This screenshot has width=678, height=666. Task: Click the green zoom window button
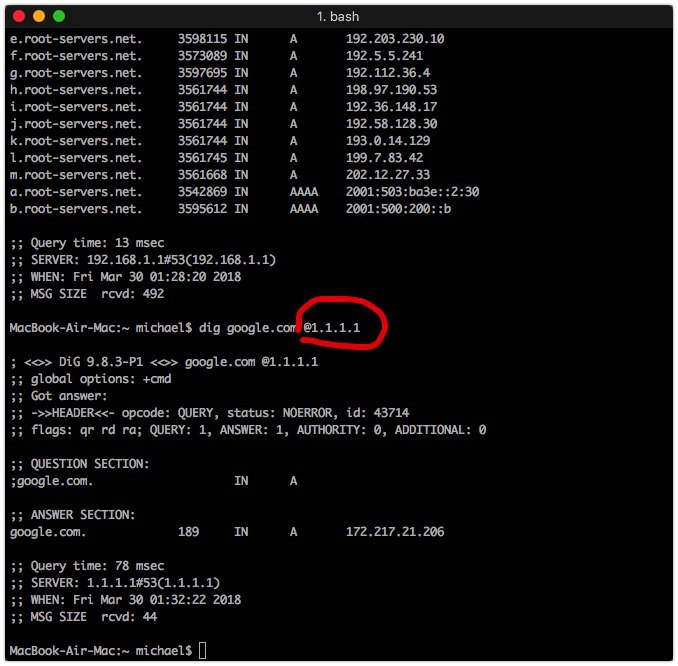click(x=59, y=16)
